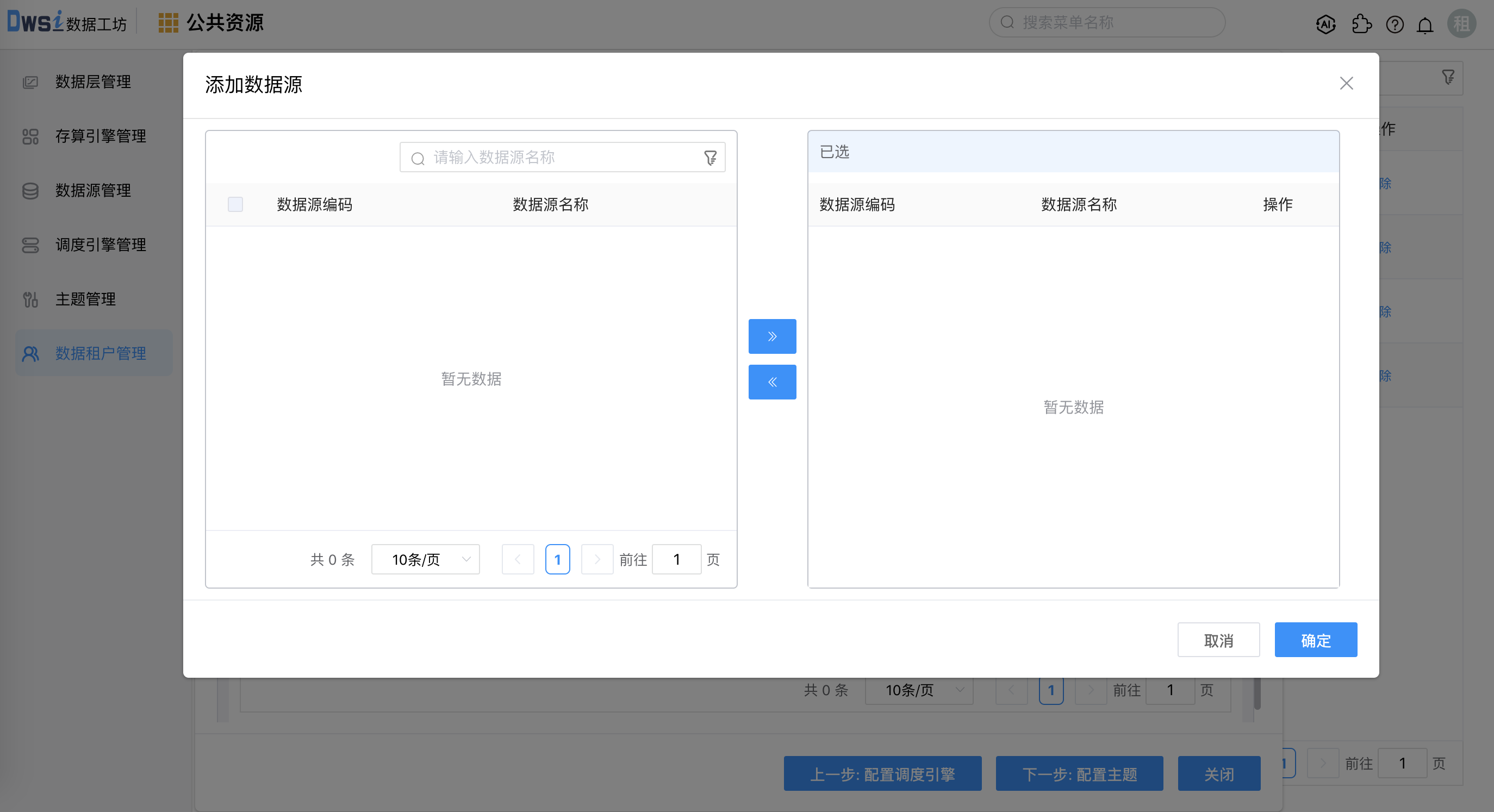Open the notifications bell icon

click(1425, 24)
